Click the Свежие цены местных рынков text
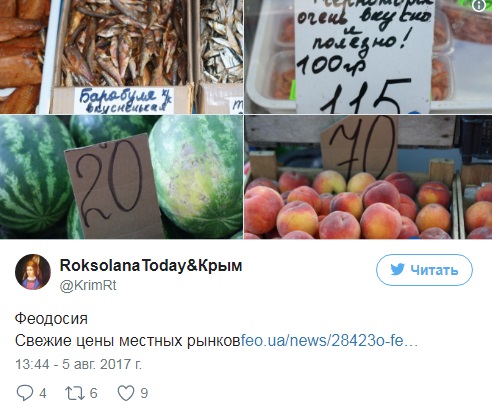Image resolution: width=492 pixels, height=408 pixels. 128,341
